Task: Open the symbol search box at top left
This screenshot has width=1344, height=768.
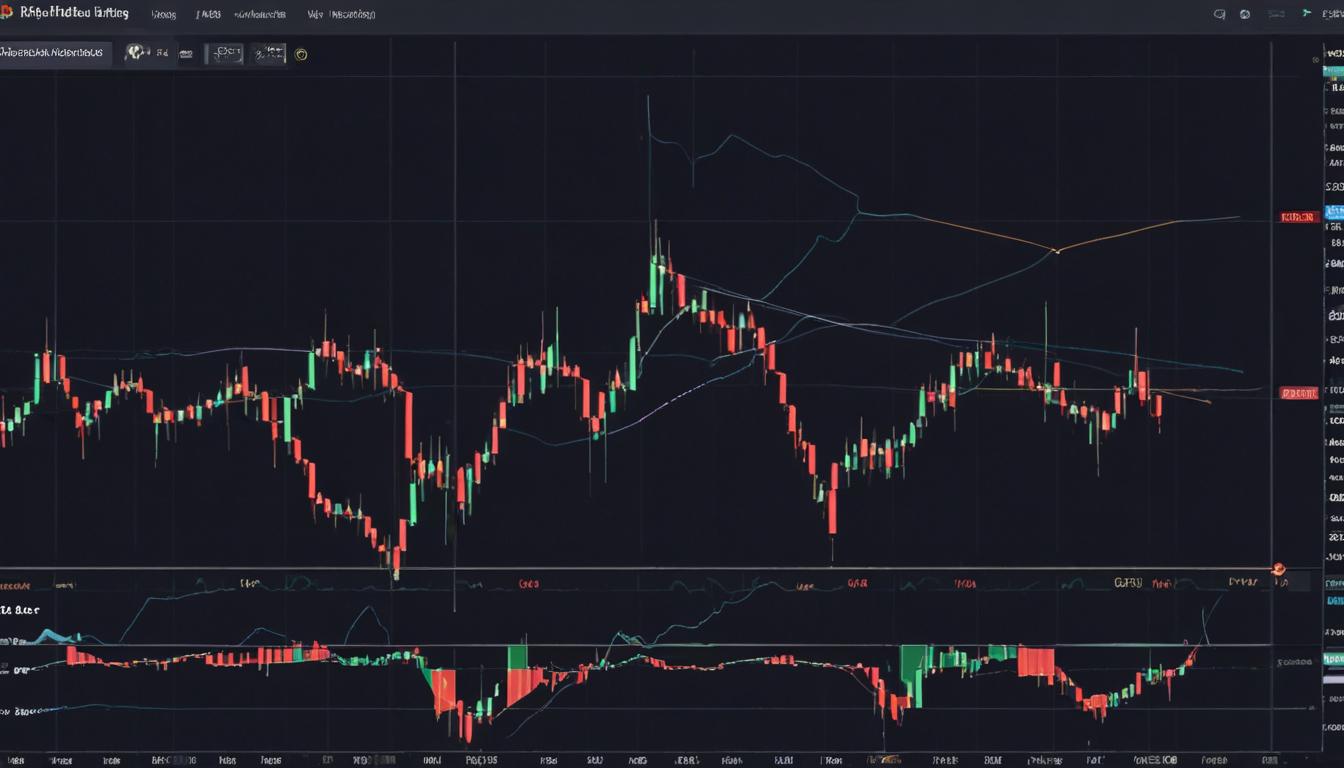Action: click(55, 53)
